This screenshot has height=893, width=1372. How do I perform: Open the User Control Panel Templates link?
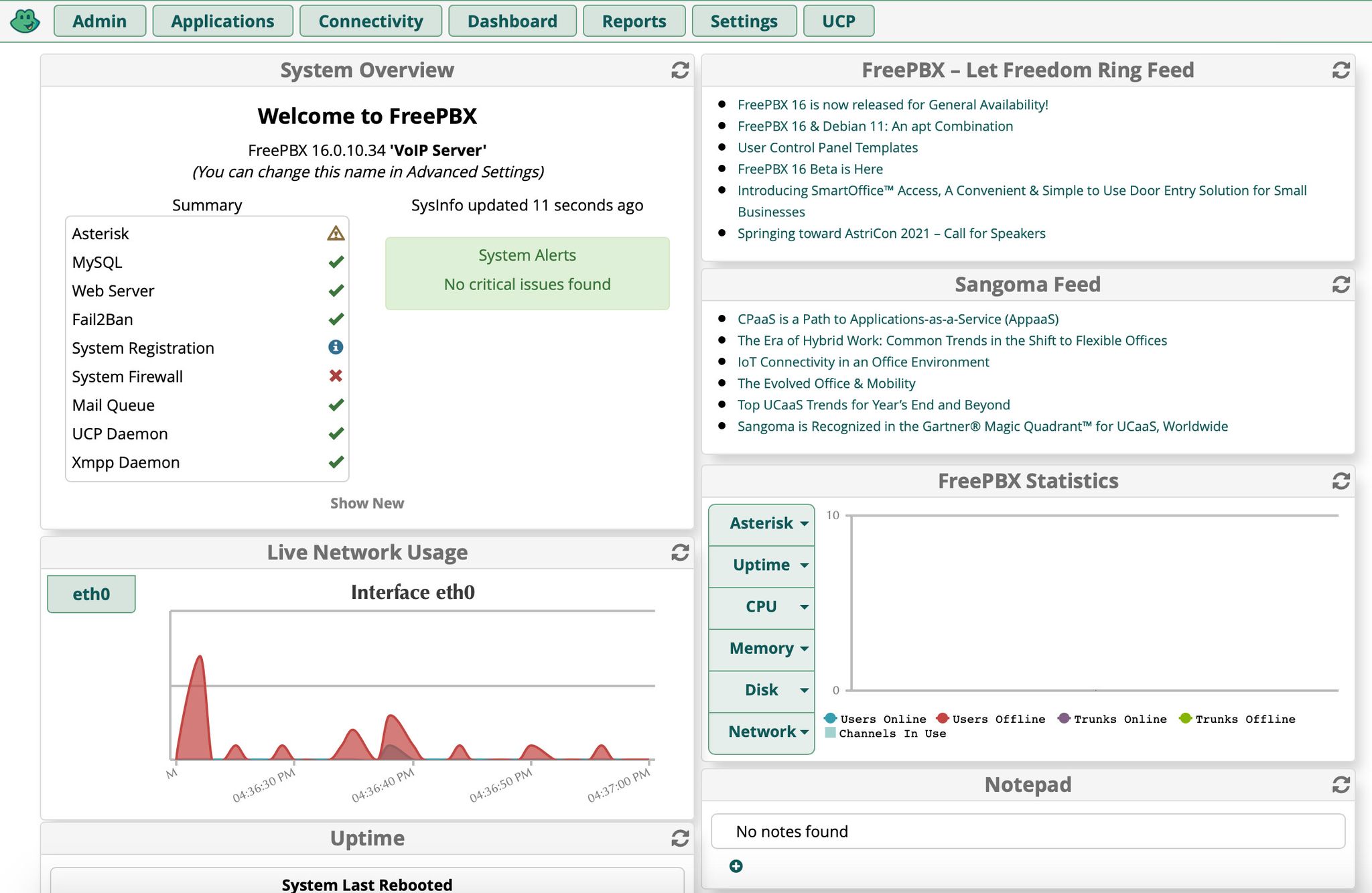(x=827, y=147)
